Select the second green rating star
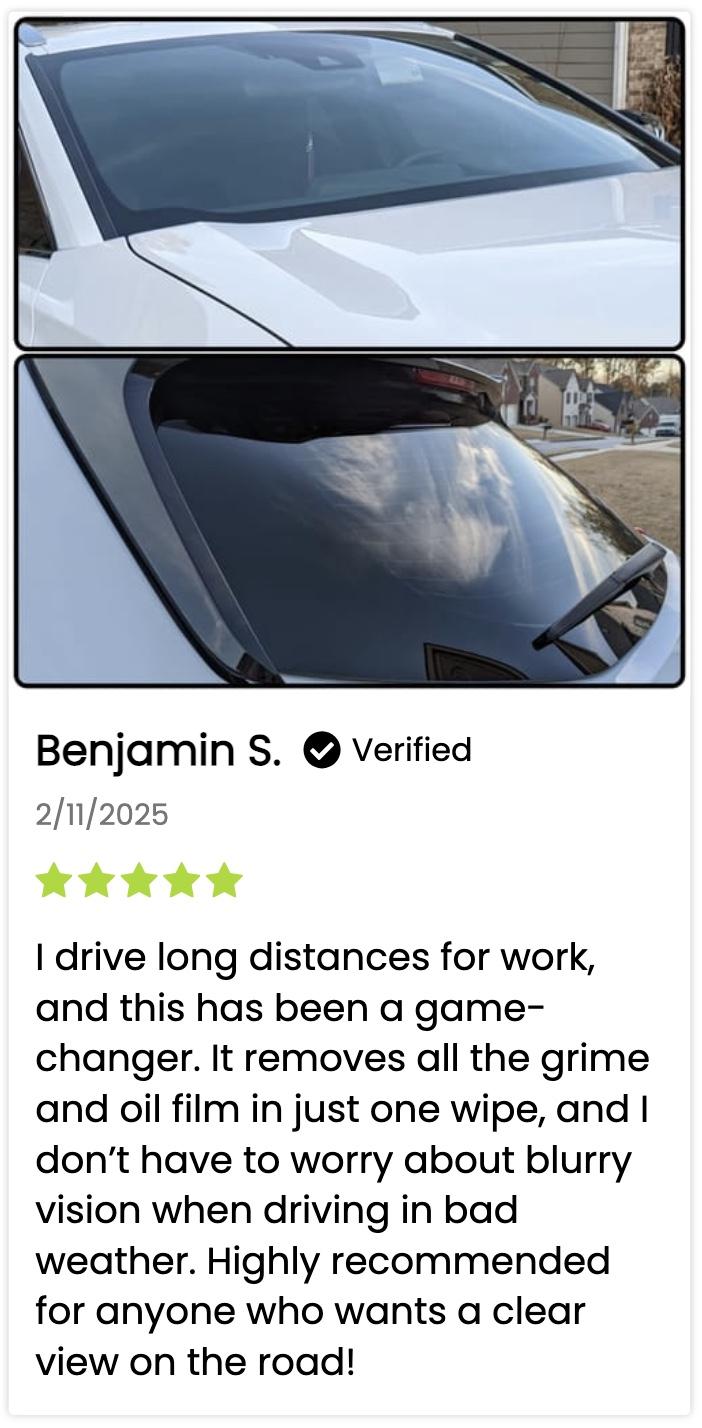702x1428 pixels. [96, 881]
